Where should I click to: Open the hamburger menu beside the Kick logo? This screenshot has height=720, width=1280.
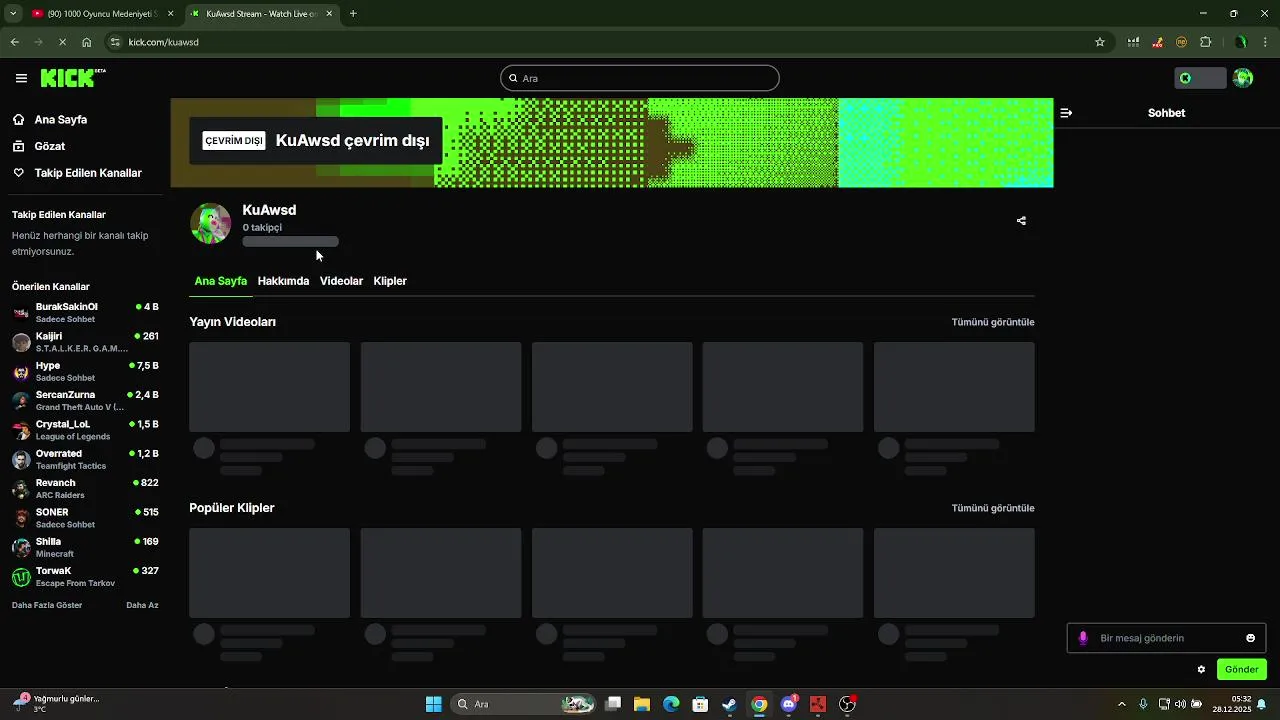pos(21,78)
